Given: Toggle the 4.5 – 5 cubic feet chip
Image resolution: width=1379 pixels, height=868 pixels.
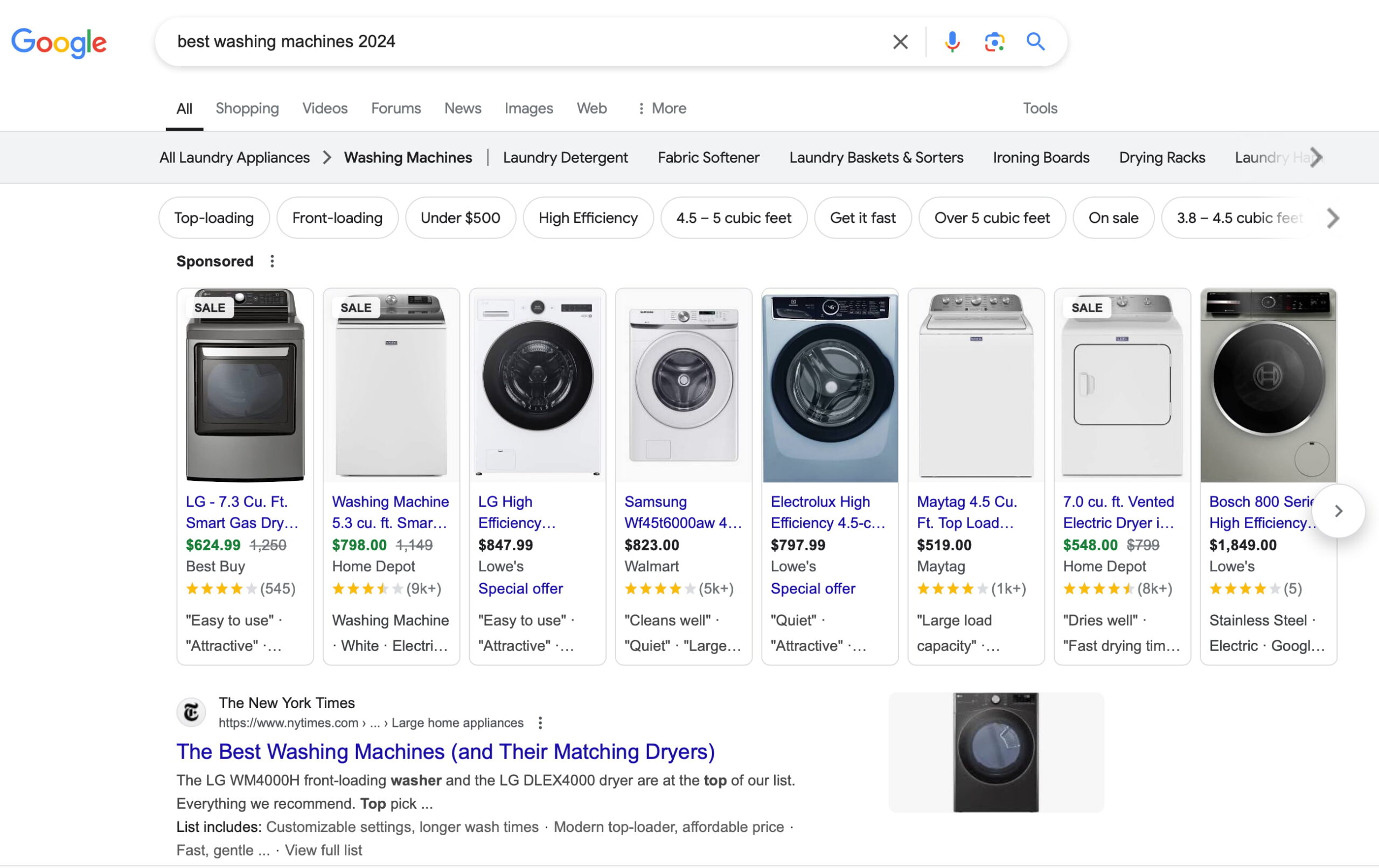Looking at the screenshot, I should pyautogui.click(x=734, y=218).
